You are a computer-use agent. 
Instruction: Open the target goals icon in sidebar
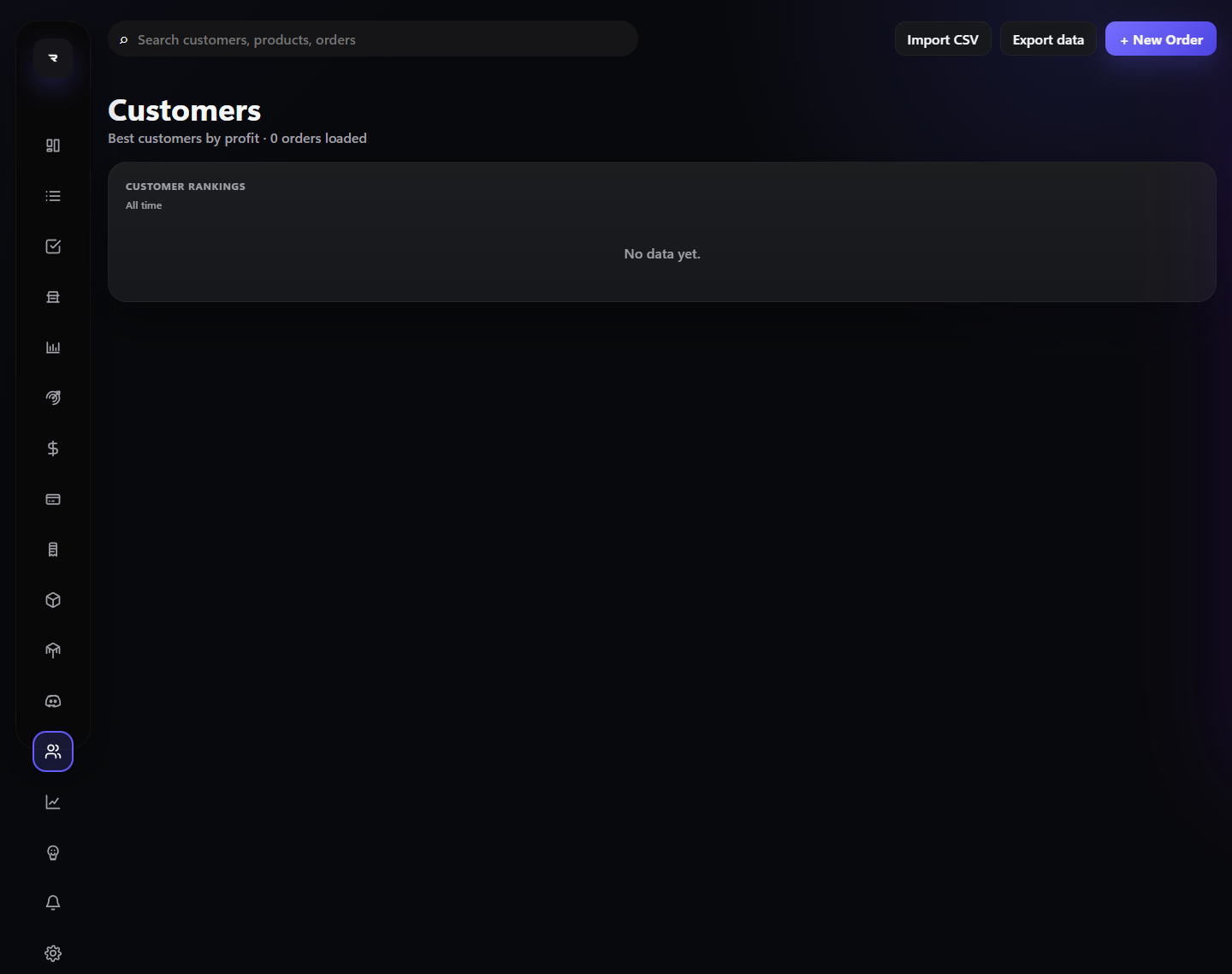pyautogui.click(x=53, y=398)
